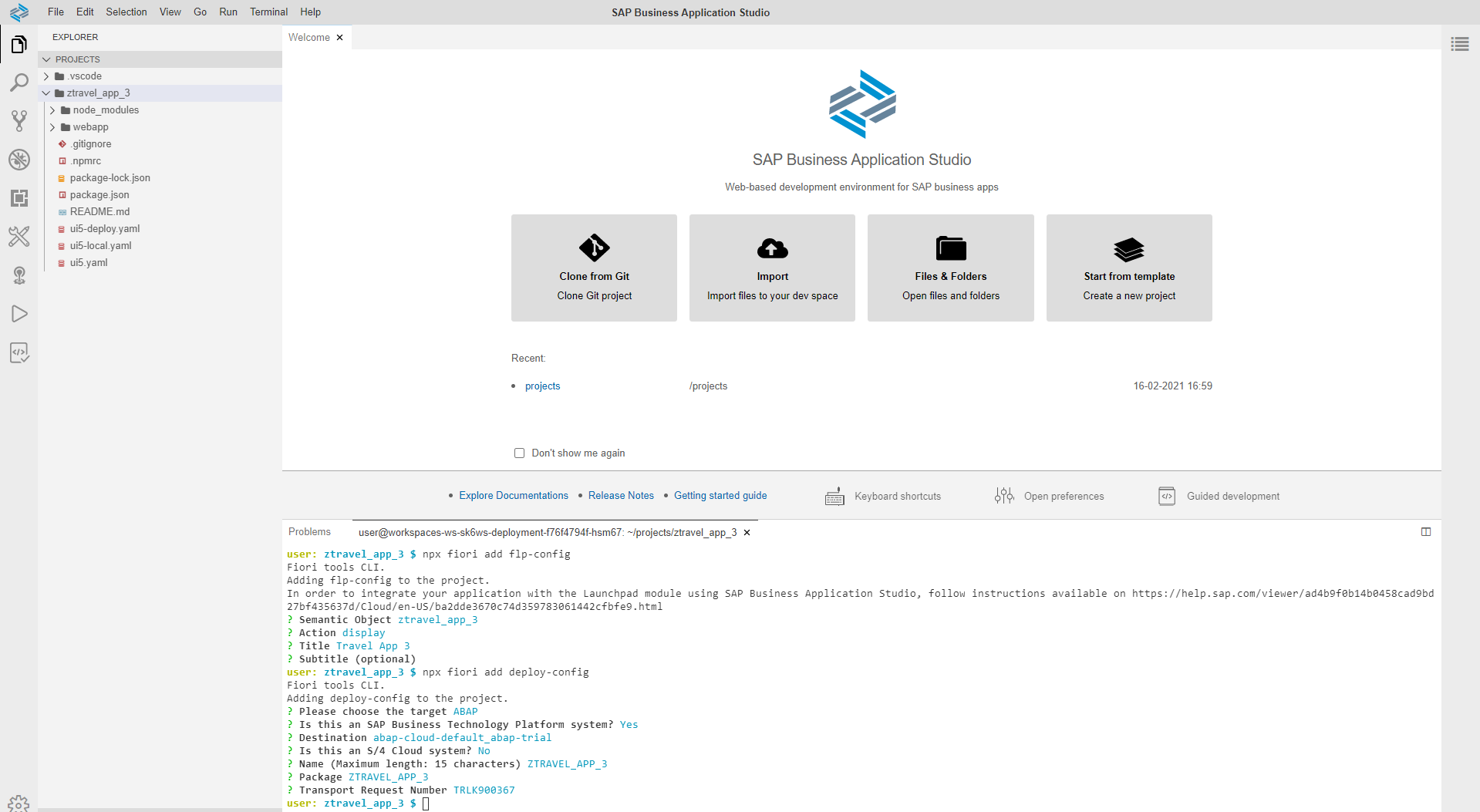1480x812 pixels.
Task: Select the package.json file
Action: pyautogui.click(x=99, y=194)
